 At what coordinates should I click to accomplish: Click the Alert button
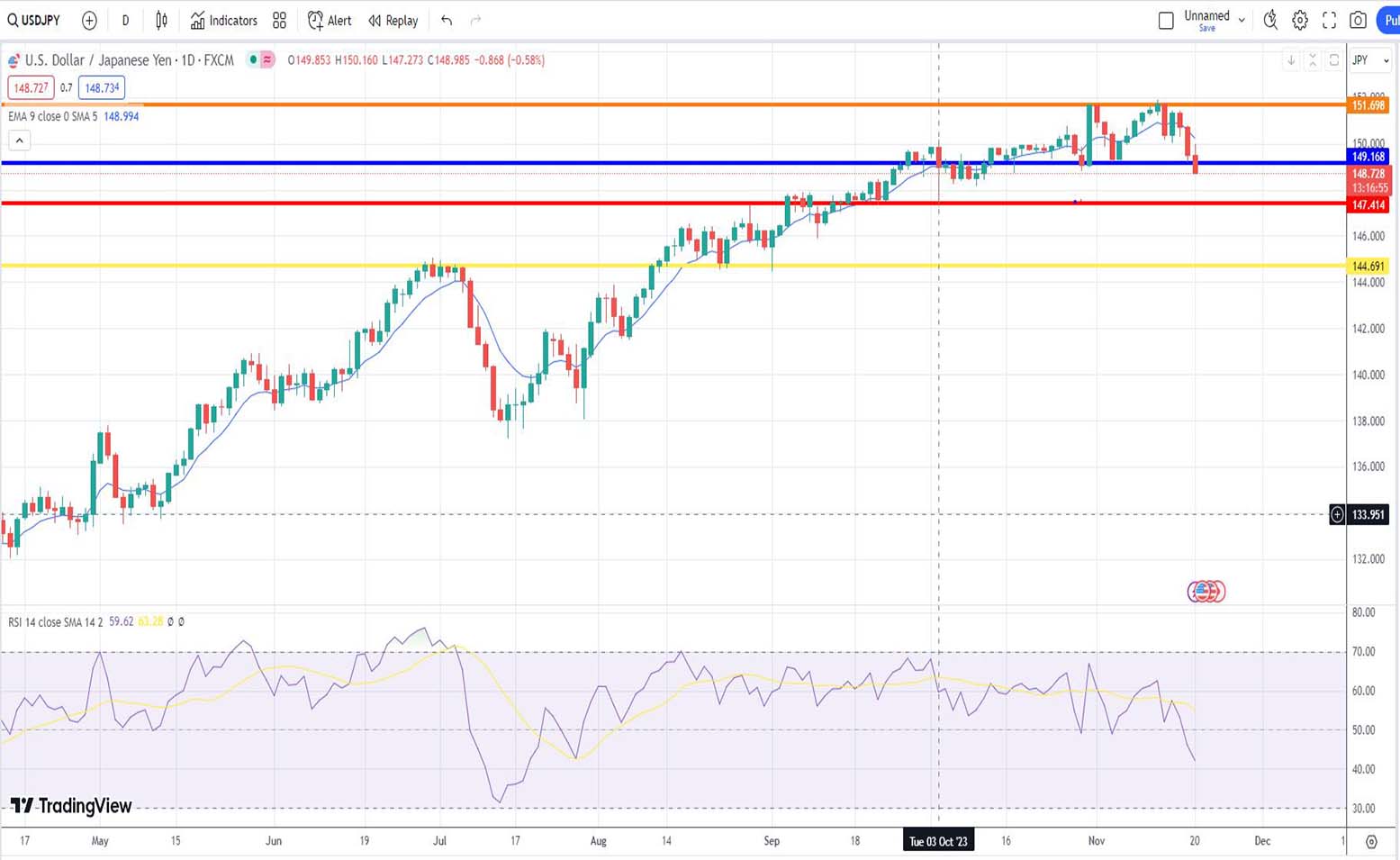330,20
